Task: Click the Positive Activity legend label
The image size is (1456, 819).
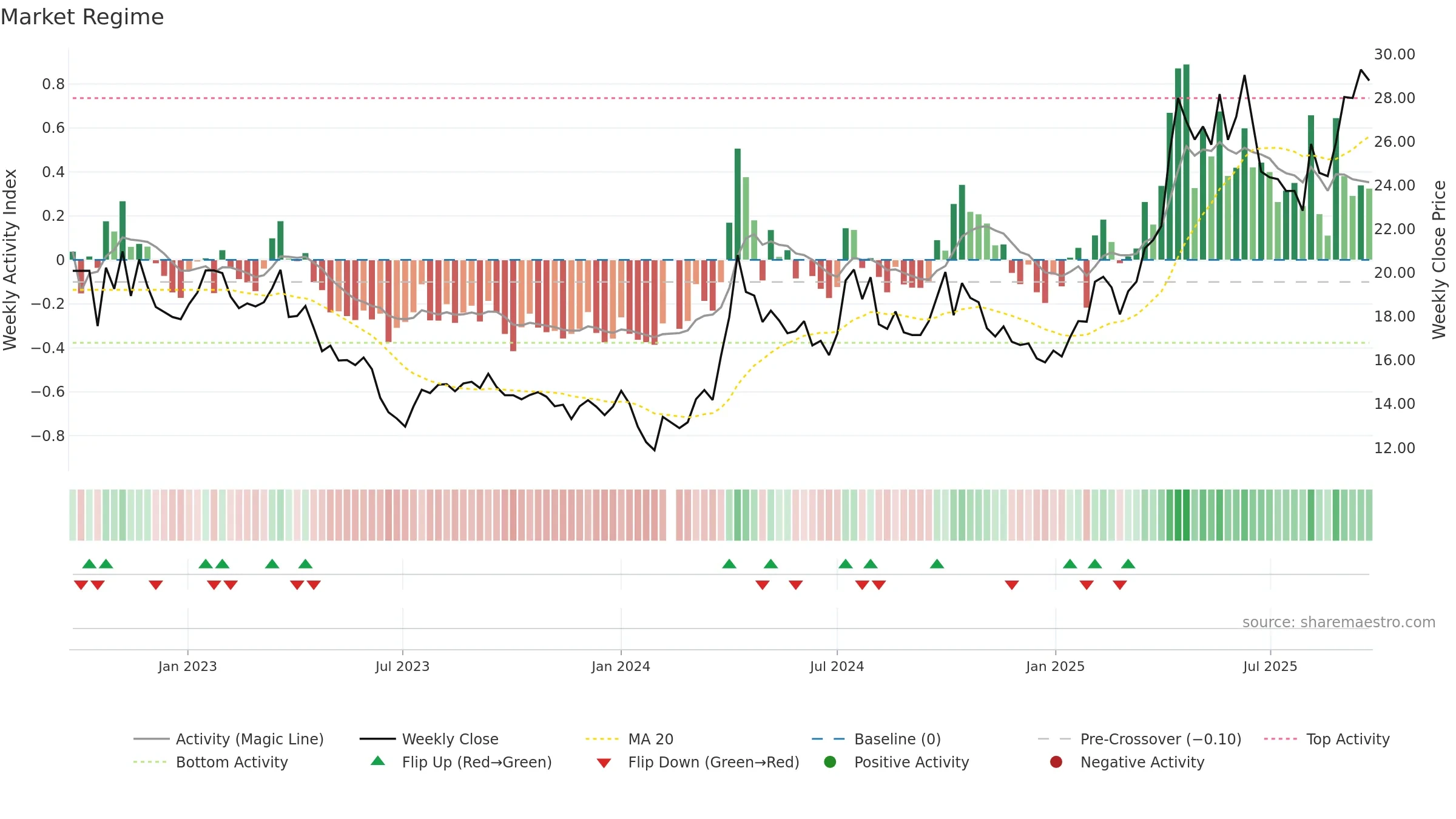Action: pyautogui.click(x=911, y=762)
